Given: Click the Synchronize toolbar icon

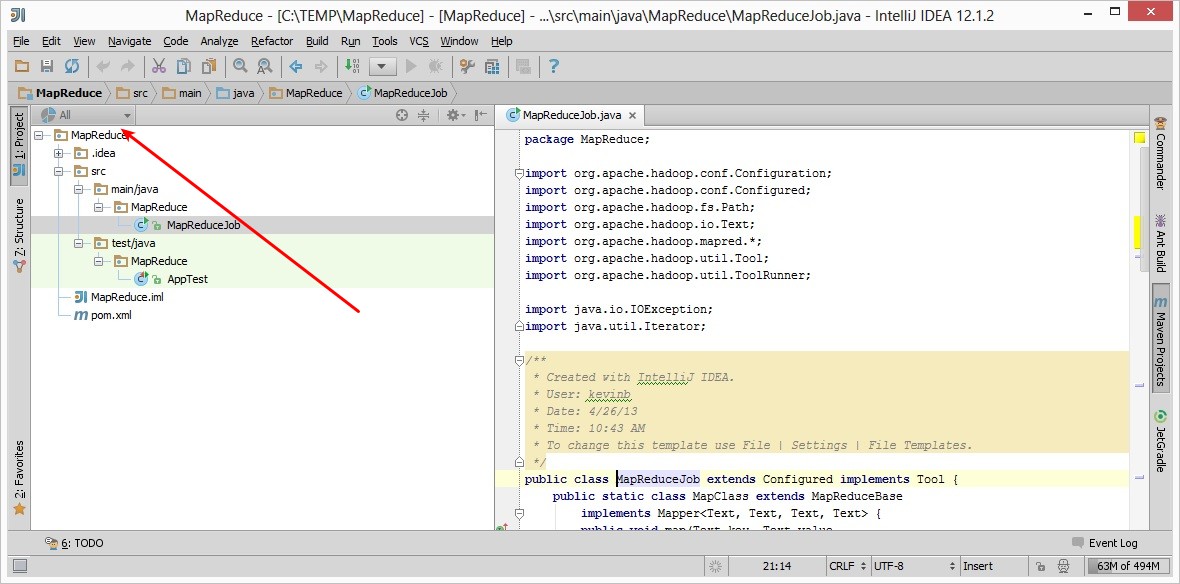Looking at the screenshot, I should (71, 66).
